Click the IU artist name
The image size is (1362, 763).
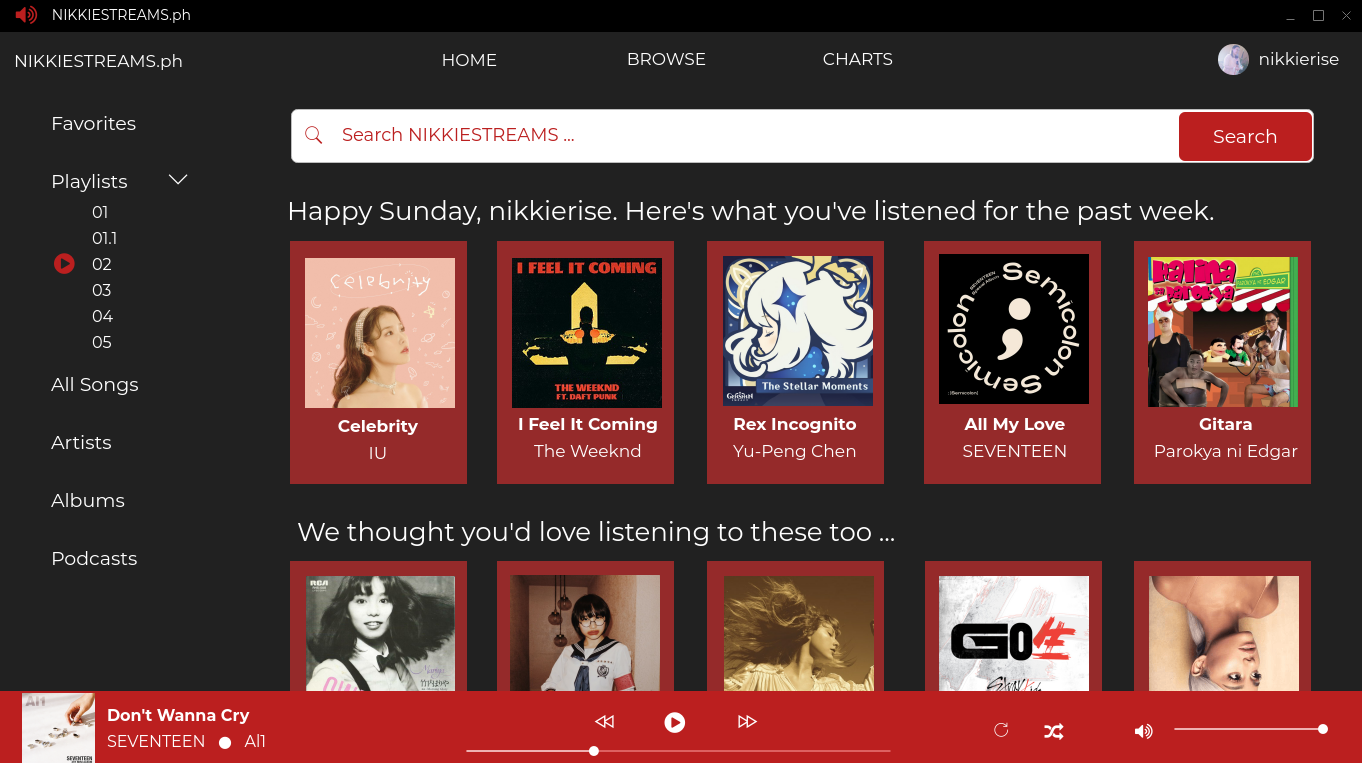pos(378,453)
